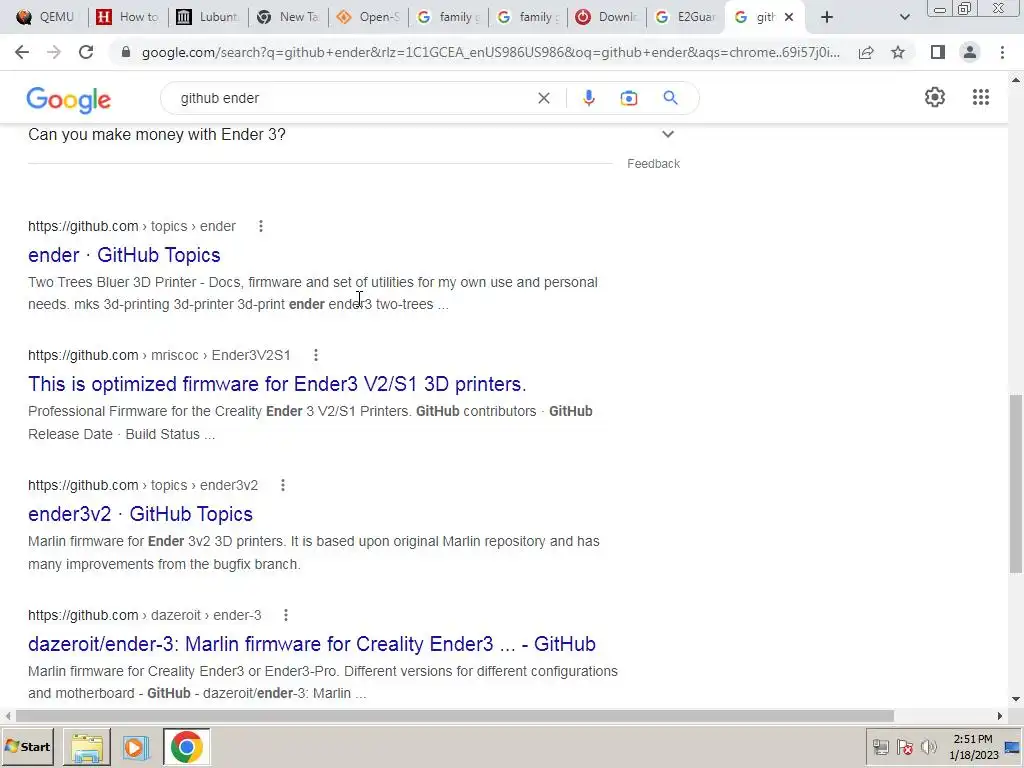The image size is (1024, 768).
Task: Click horizontal scrollbar right arrow
Action: [999, 716]
